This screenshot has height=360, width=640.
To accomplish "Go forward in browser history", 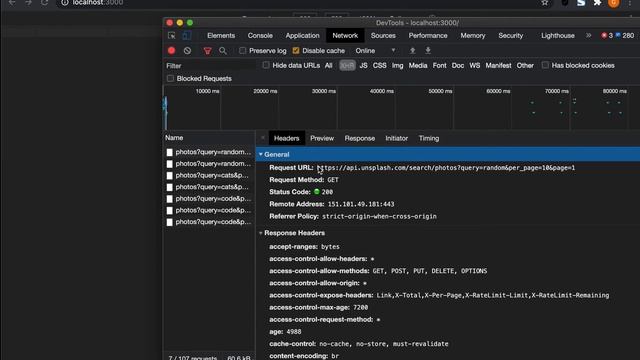I will (28, 3).
